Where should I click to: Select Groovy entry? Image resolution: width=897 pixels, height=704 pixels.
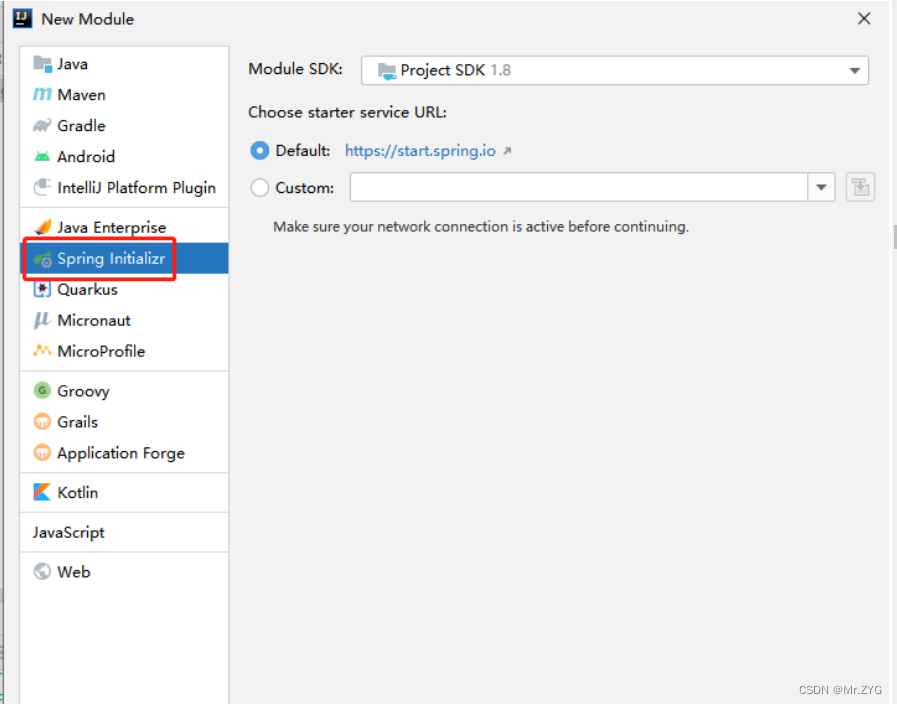(124, 391)
